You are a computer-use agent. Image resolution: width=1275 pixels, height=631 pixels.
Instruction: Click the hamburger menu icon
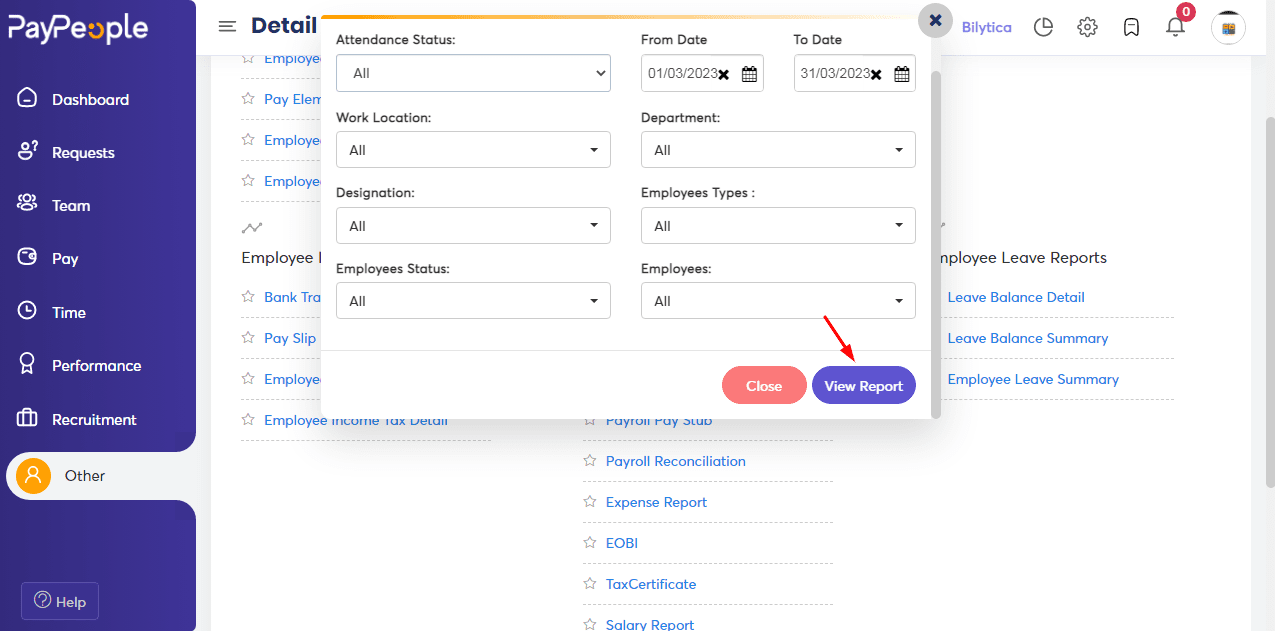[x=228, y=26]
